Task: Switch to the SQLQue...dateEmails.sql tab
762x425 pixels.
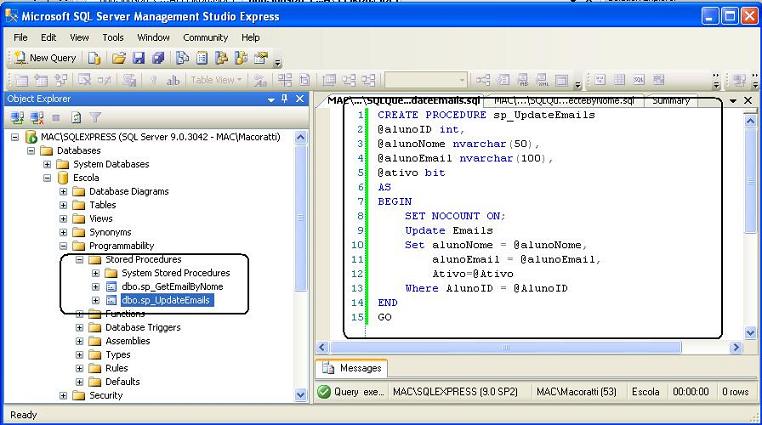Action: click(403, 101)
